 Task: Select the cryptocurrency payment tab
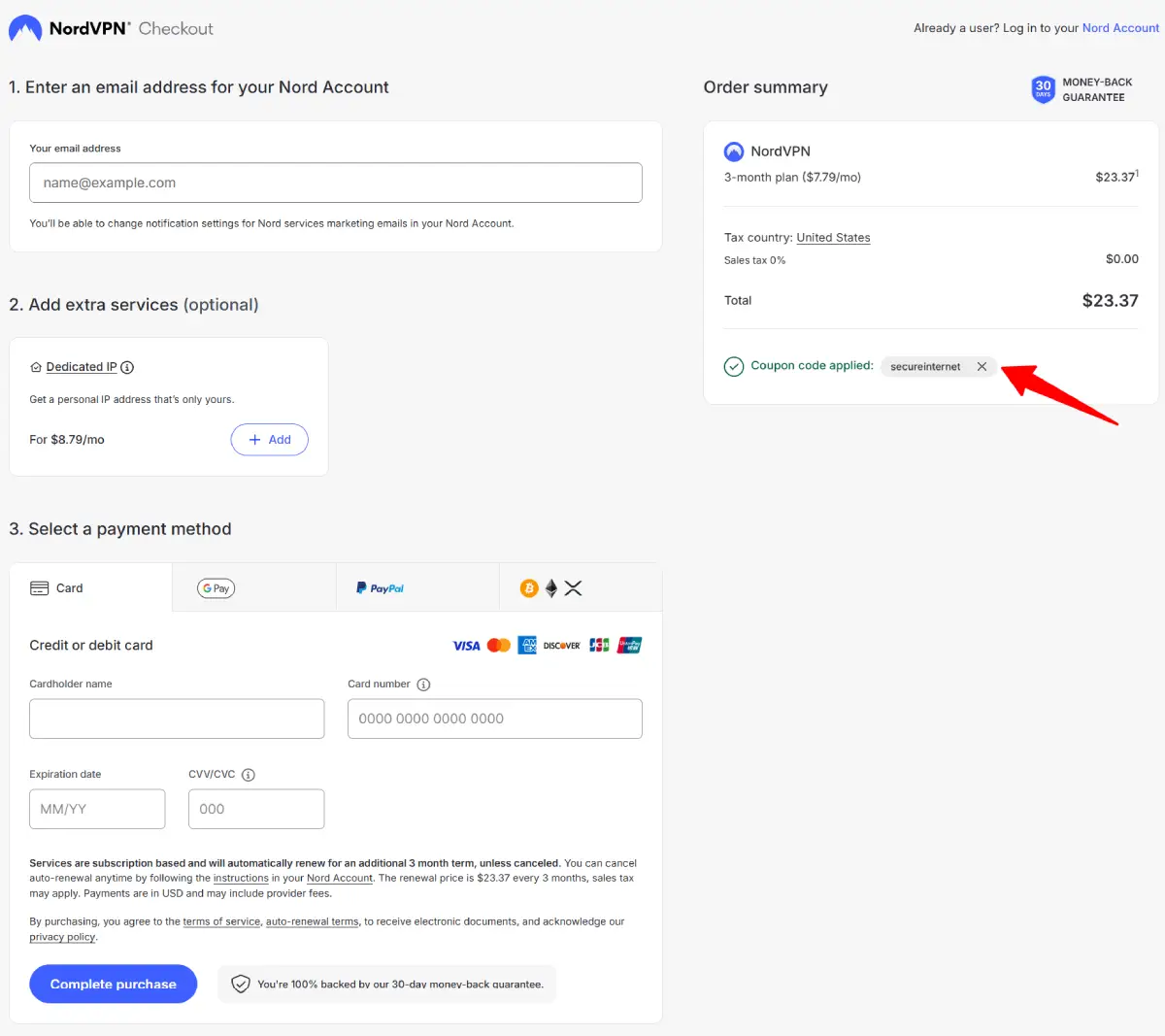click(x=581, y=588)
